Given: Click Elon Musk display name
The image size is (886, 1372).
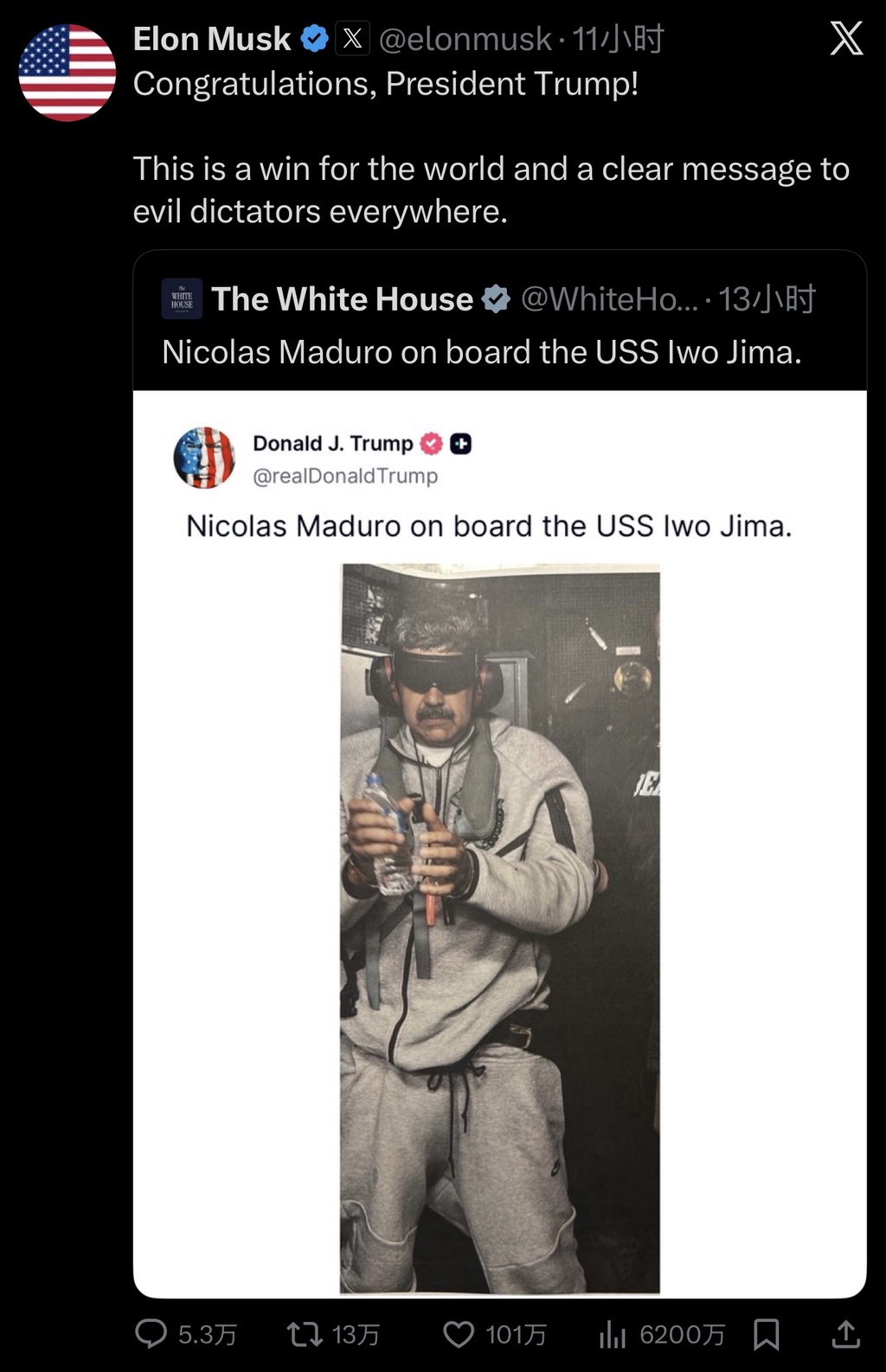Looking at the screenshot, I should pyautogui.click(x=212, y=39).
